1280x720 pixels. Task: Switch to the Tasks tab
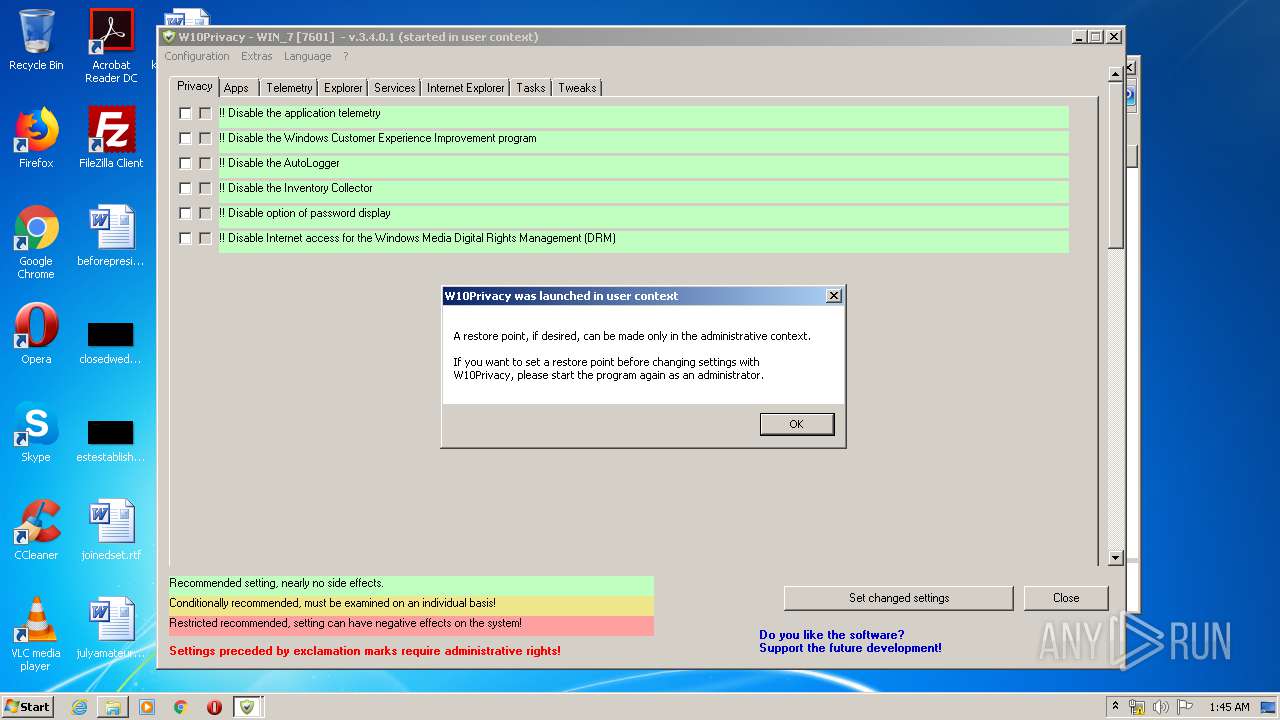pos(531,88)
